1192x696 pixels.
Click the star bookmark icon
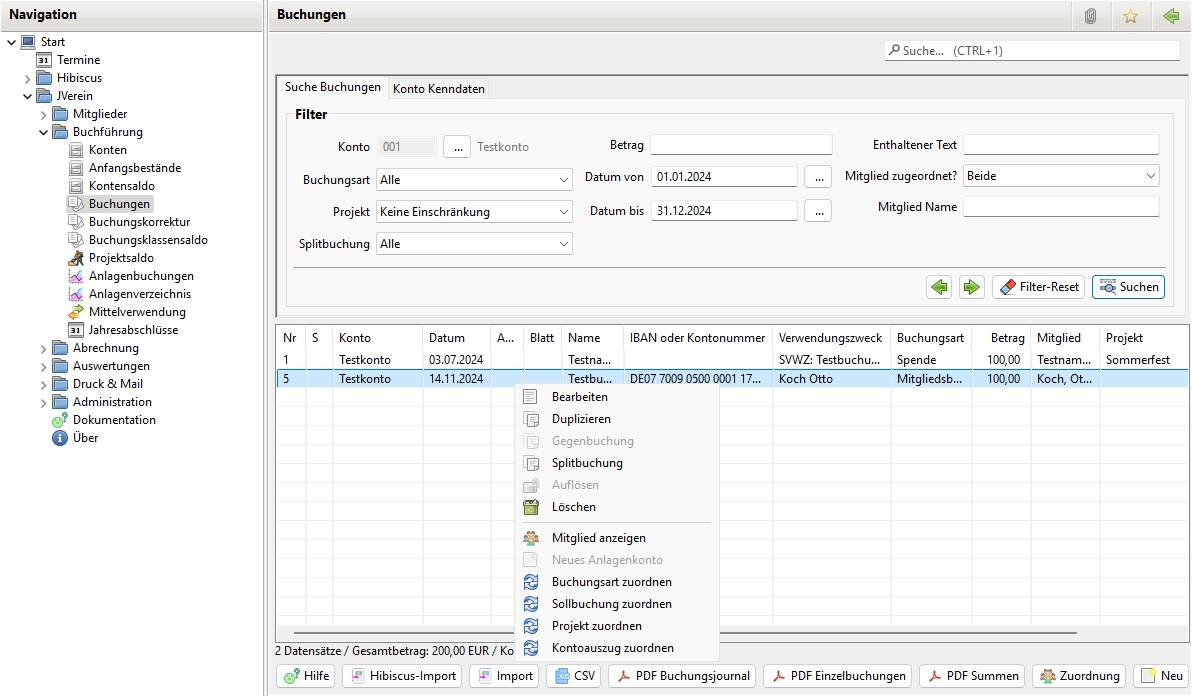1130,16
